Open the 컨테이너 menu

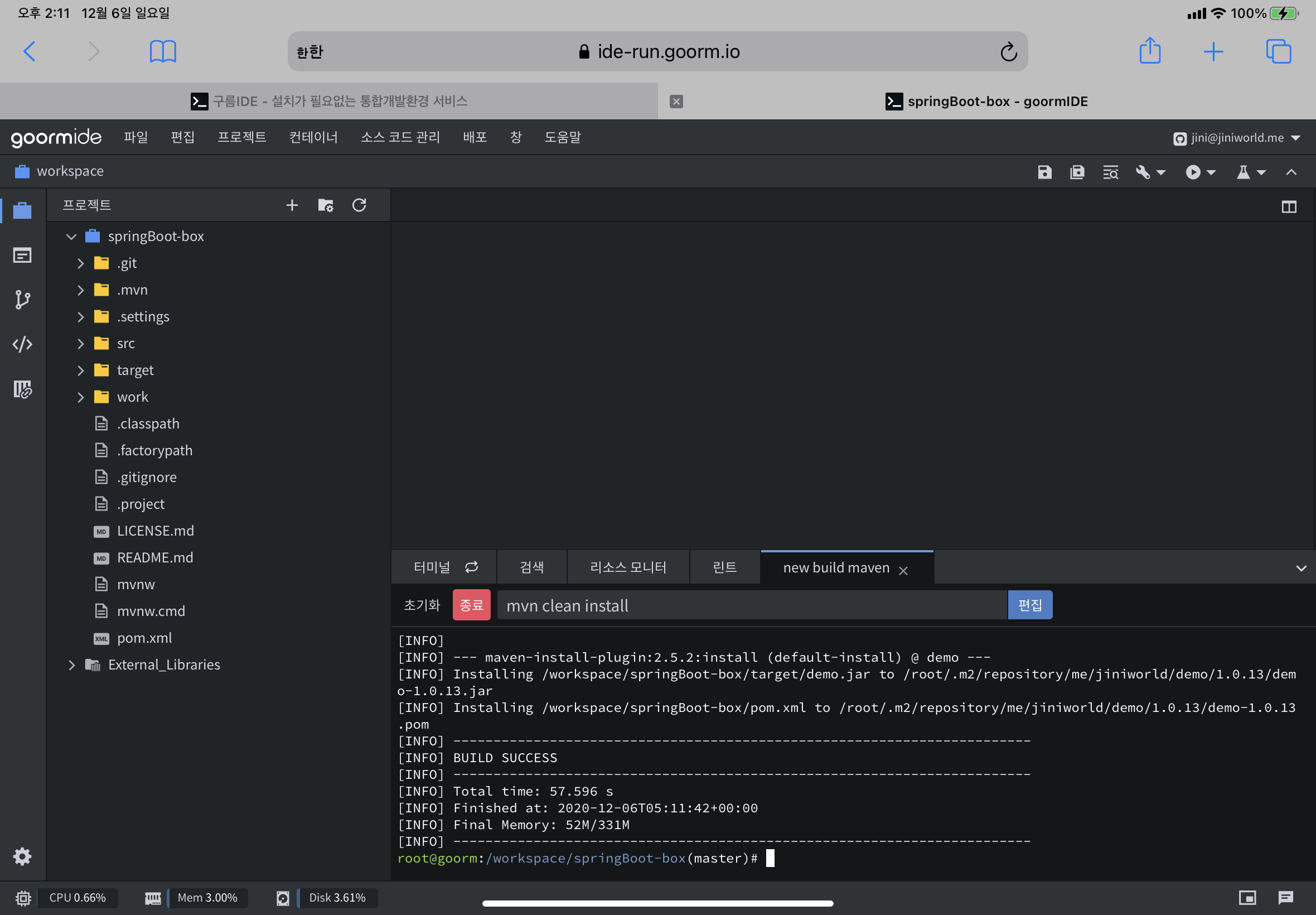tap(313, 137)
